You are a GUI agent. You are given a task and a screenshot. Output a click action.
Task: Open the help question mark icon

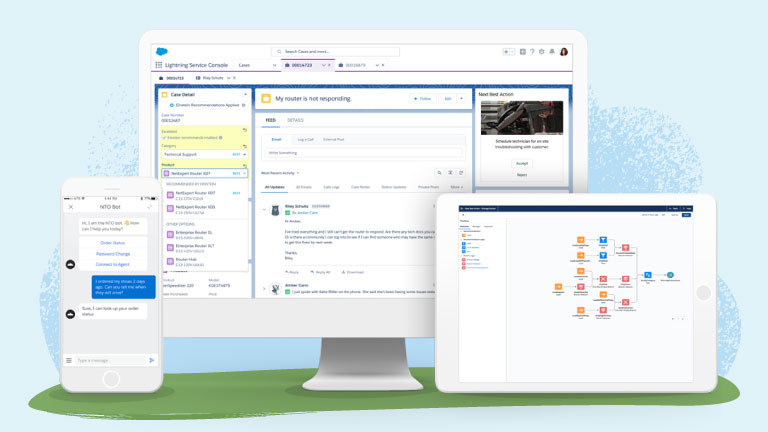pos(532,51)
